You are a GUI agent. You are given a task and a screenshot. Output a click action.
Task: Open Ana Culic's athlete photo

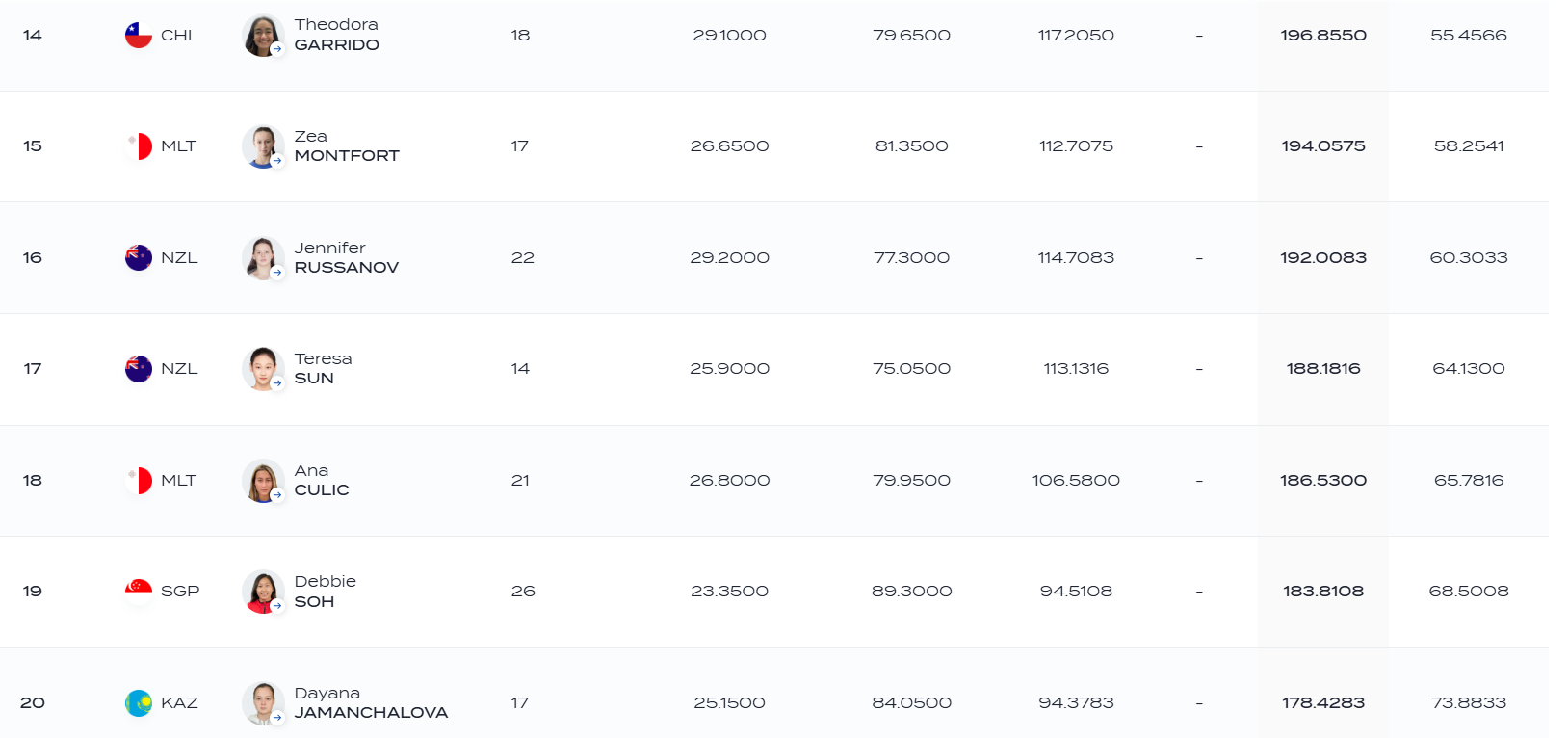pyautogui.click(x=262, y=481)
